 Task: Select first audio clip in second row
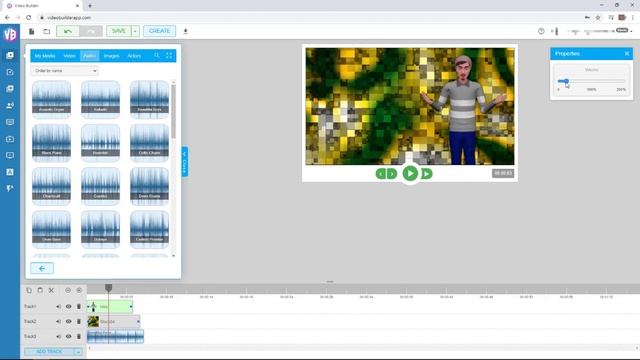coord(51,142)
